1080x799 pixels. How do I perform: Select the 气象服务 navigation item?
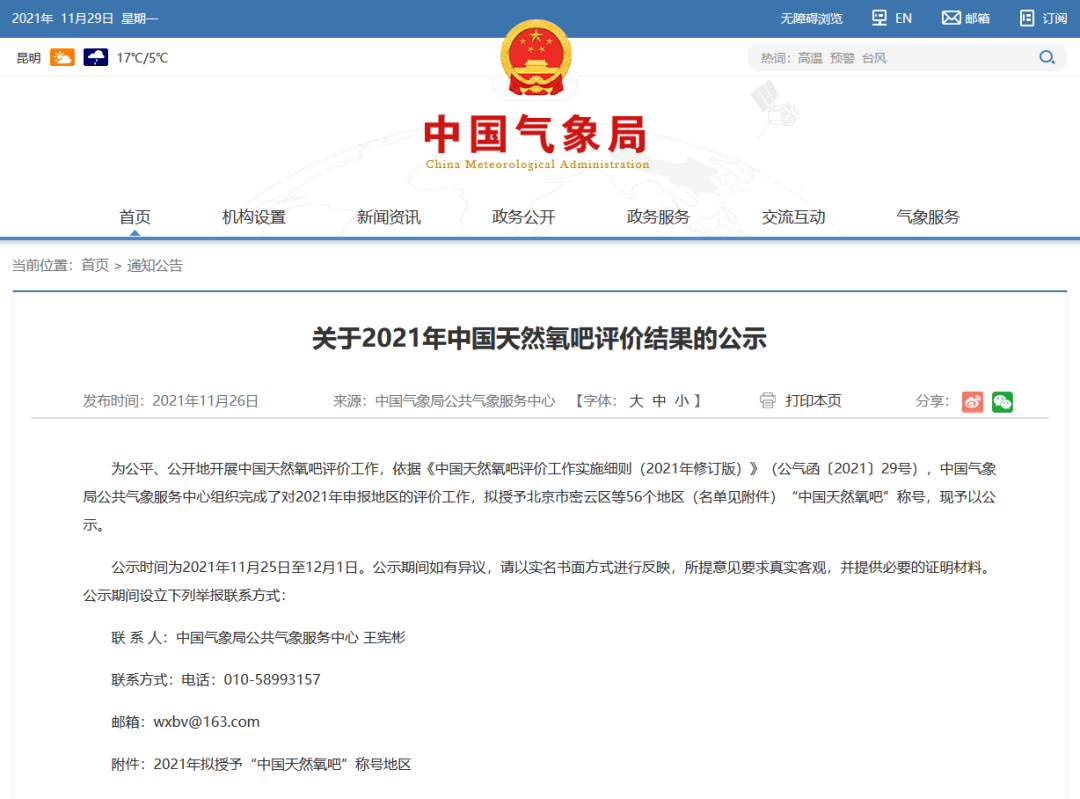click(928, 216)
